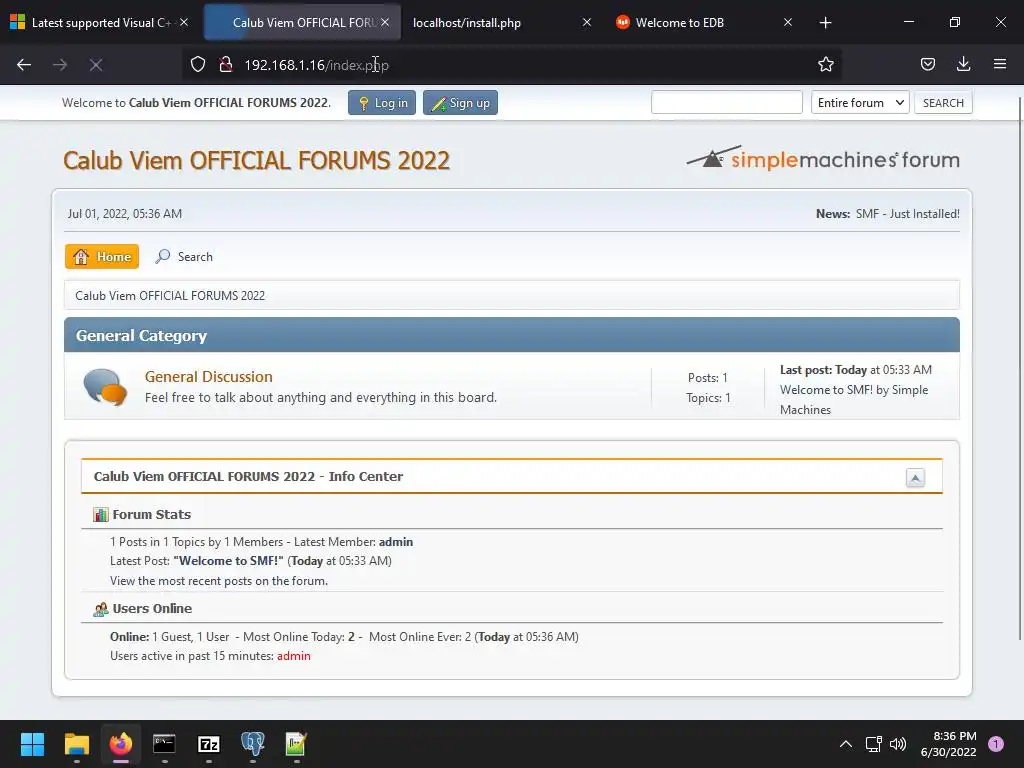The image size is (1024, 768).
Task: Open the network tray icon
Action: [x=873, y=744]
